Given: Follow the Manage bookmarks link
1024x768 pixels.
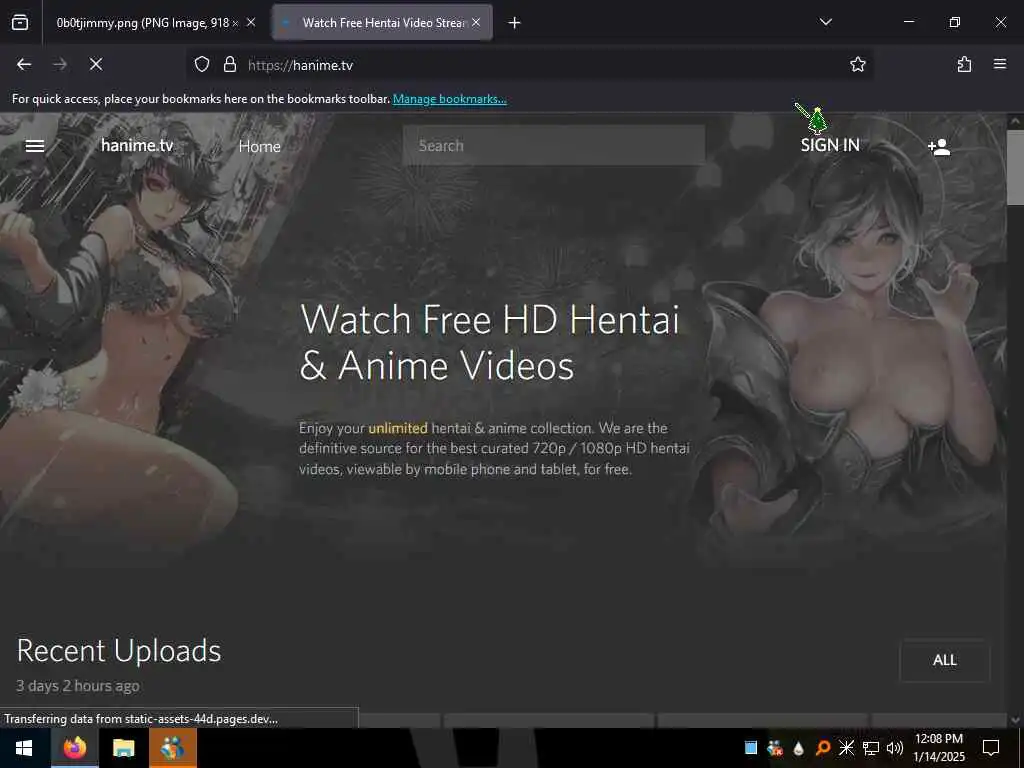Looking at the screenshot, I should [x=449, y=99].
